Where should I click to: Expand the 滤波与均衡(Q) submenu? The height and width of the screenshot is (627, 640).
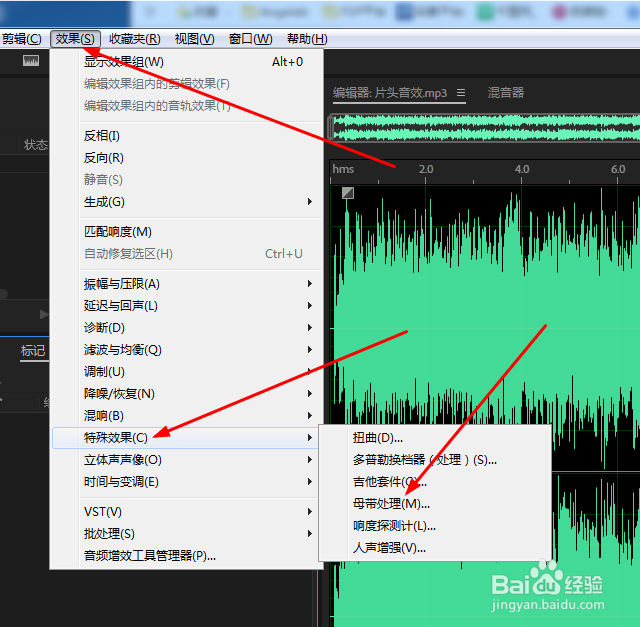tap(187, 350)
